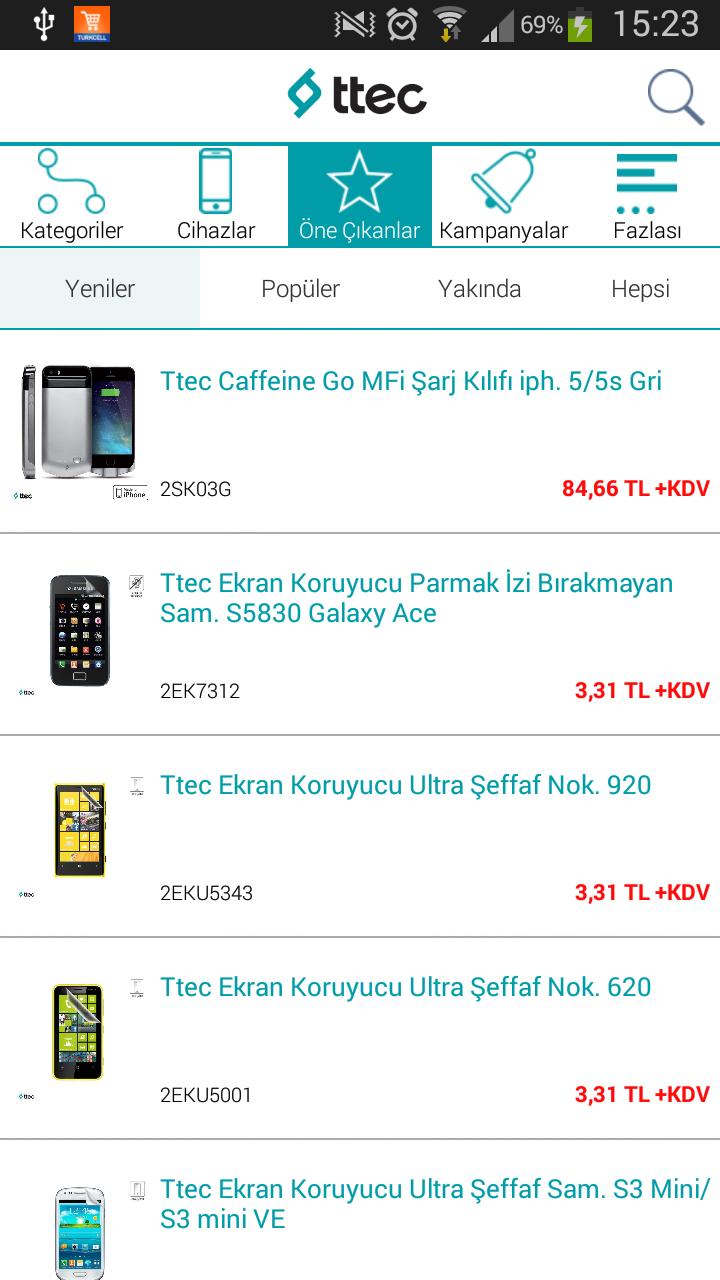This screenshot has width=720, height=1280.
Task: Open the Sam. S3 Mini screen protector
Action: pyautogui.click(x=435, y=1204)
